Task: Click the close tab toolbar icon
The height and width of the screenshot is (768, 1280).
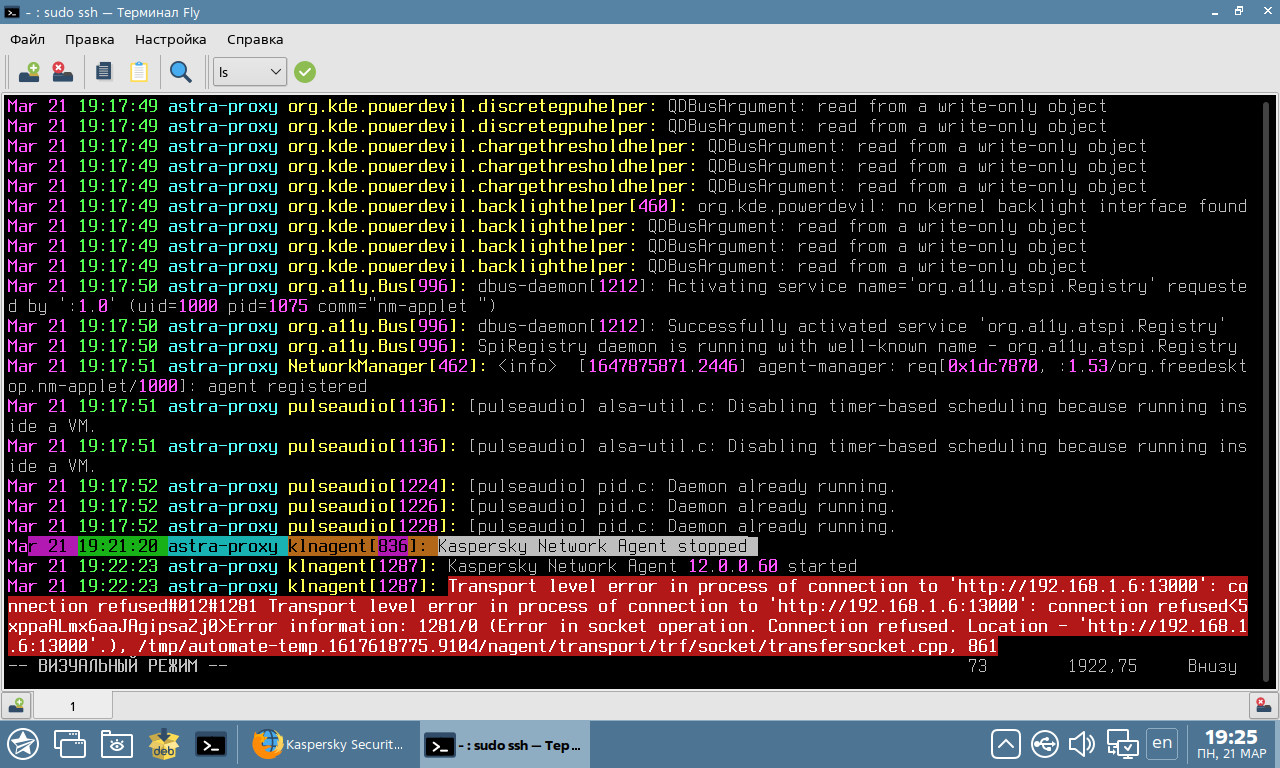Action: tap(62, 72)
